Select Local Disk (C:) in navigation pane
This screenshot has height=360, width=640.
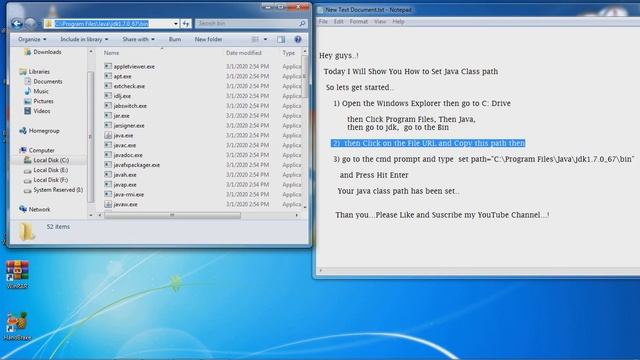pyautogui.click(x=51, y=160)
